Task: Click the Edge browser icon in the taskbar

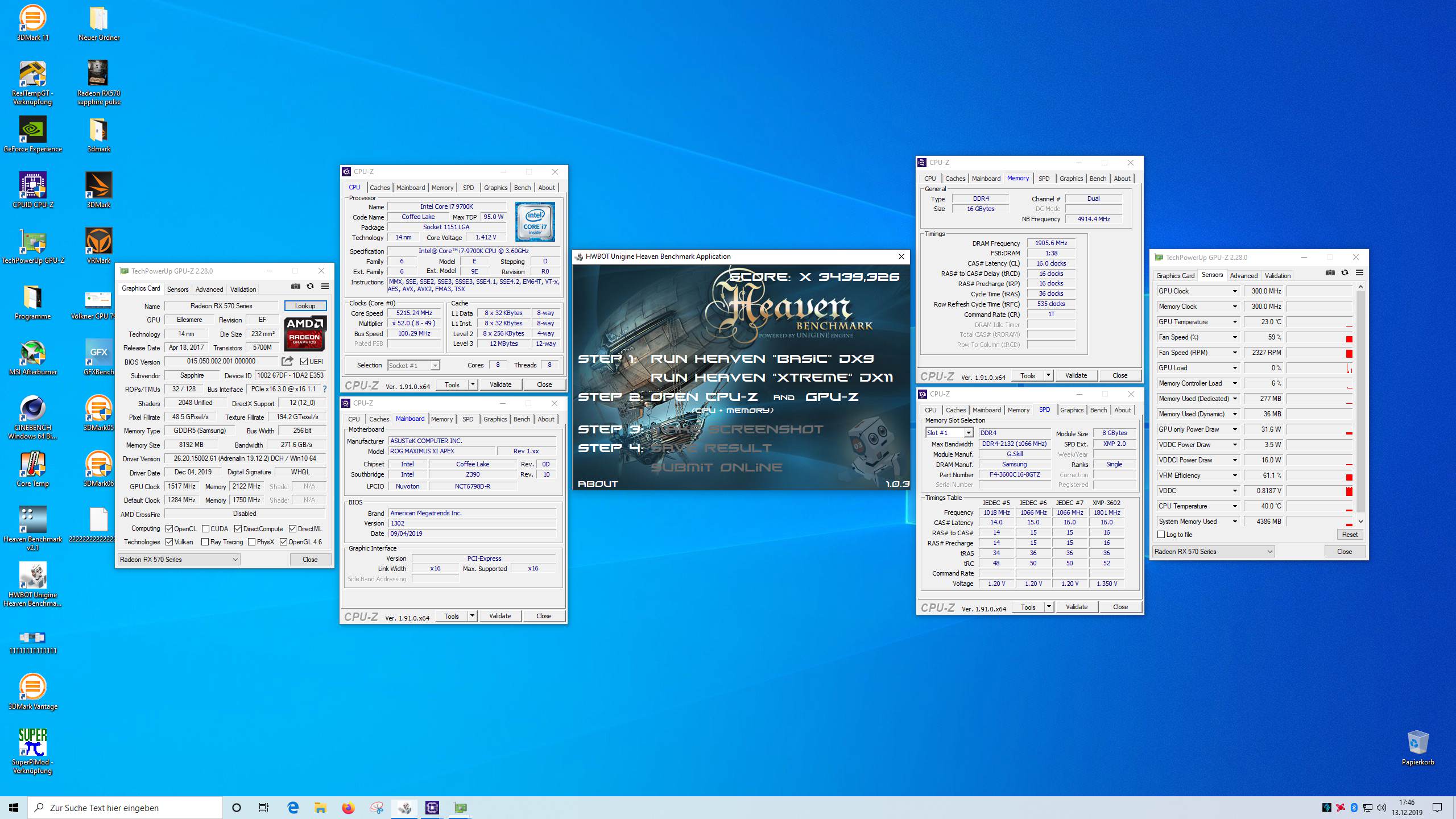Action: pos(293,808)
